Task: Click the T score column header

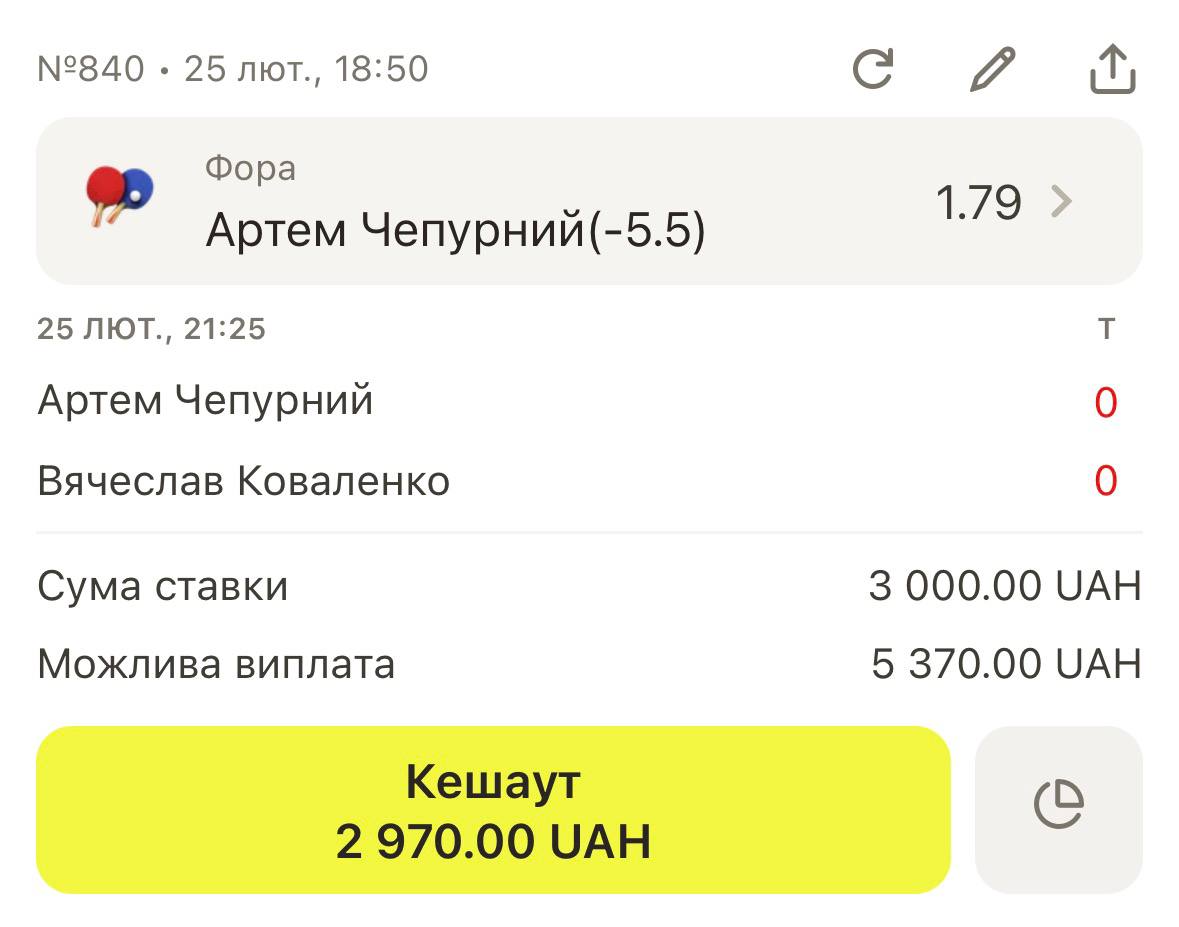Action: tap(1106, 329)
